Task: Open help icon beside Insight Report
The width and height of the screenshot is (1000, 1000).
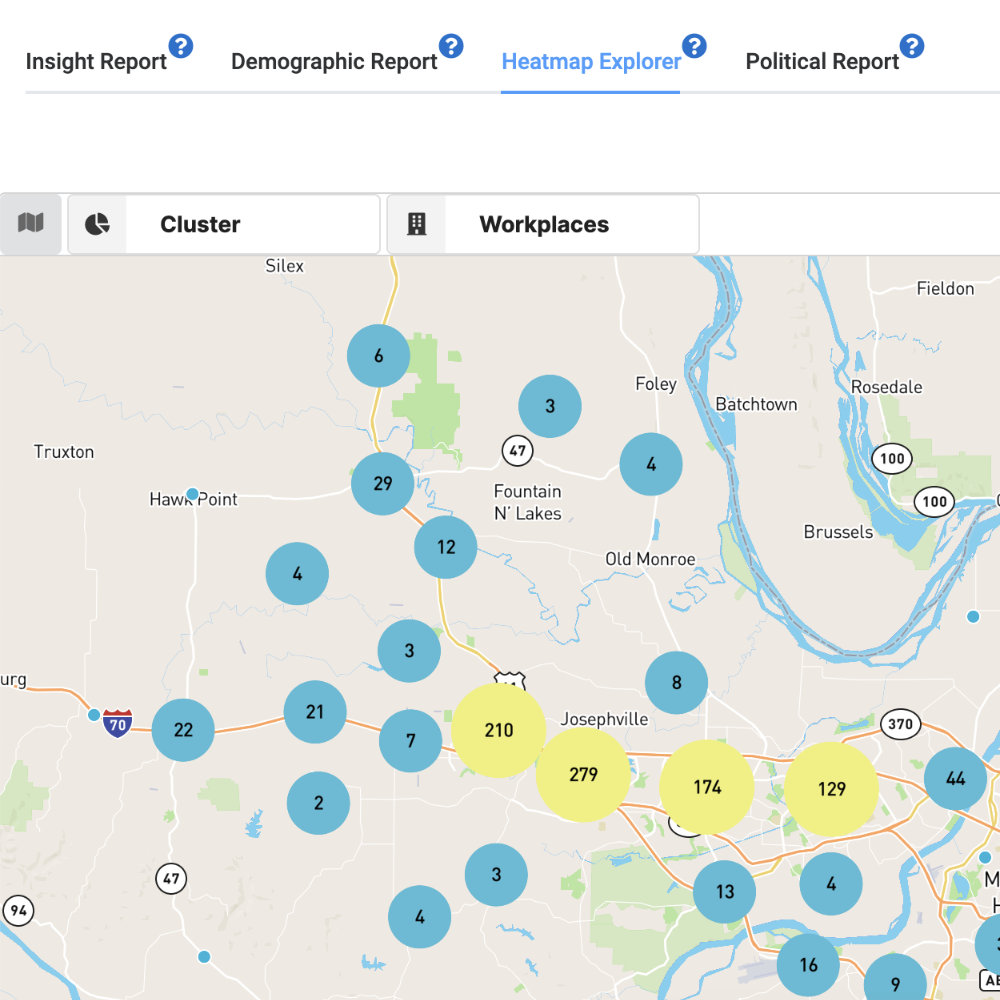Action: pos(180,46)
